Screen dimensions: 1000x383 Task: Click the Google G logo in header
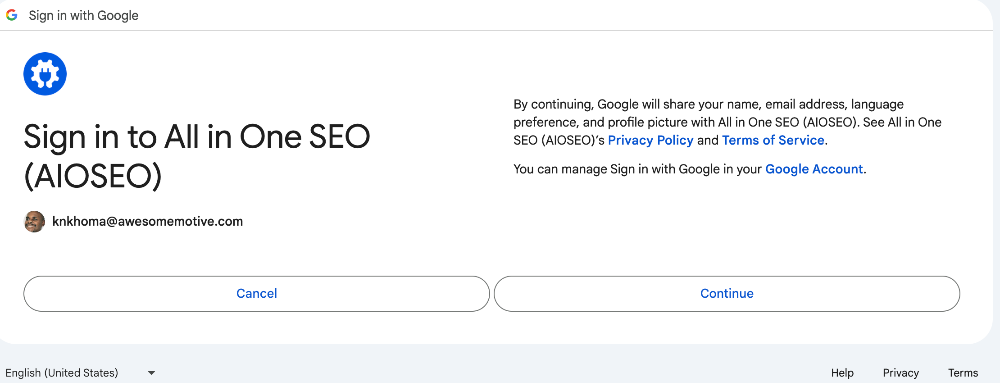(x=11, y=15)
